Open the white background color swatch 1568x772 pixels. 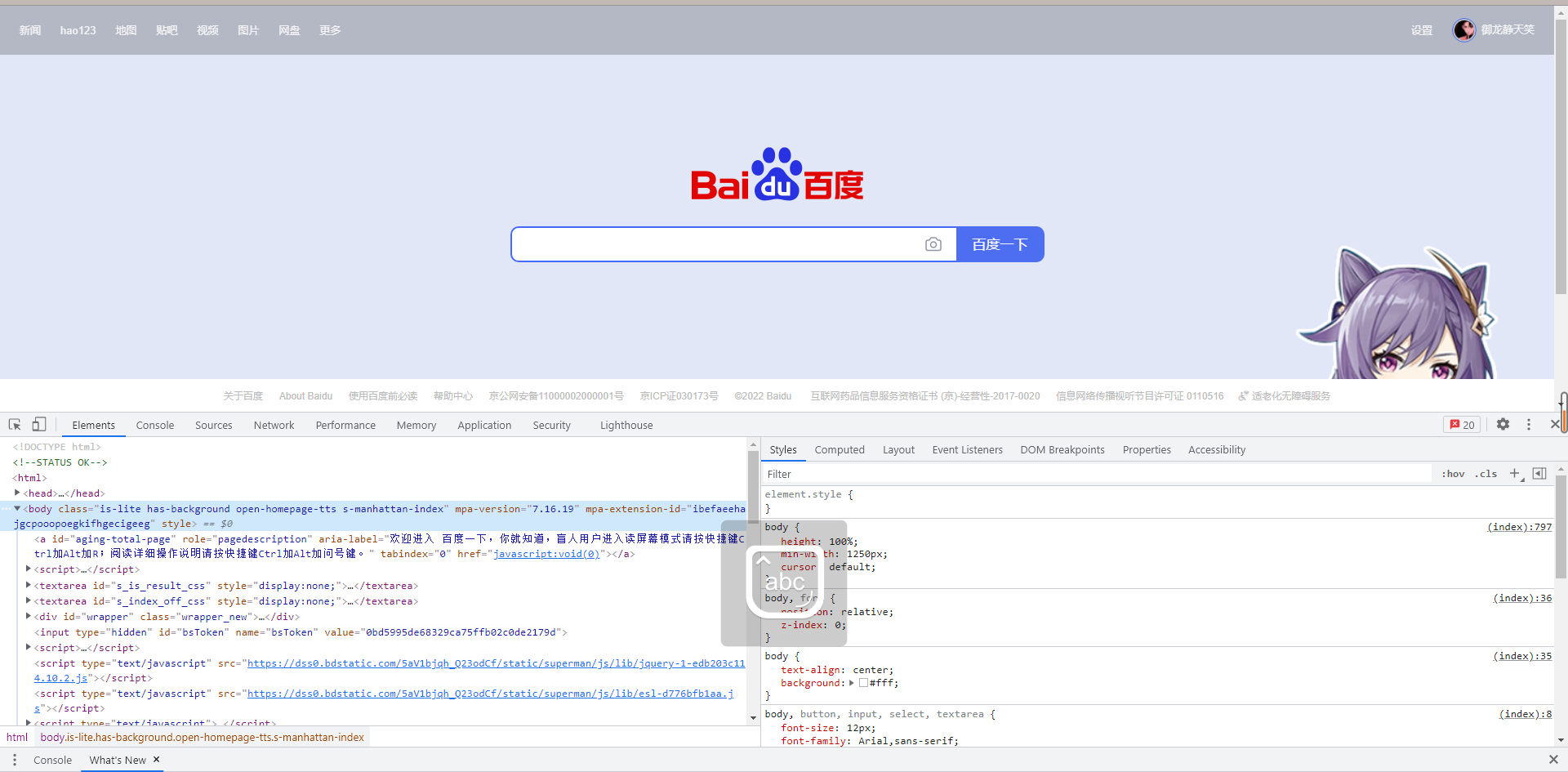(863, 683)
